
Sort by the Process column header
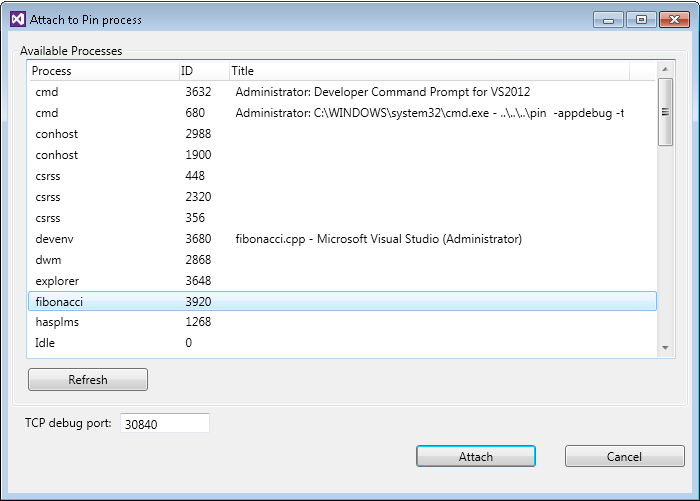pos(104,71)
